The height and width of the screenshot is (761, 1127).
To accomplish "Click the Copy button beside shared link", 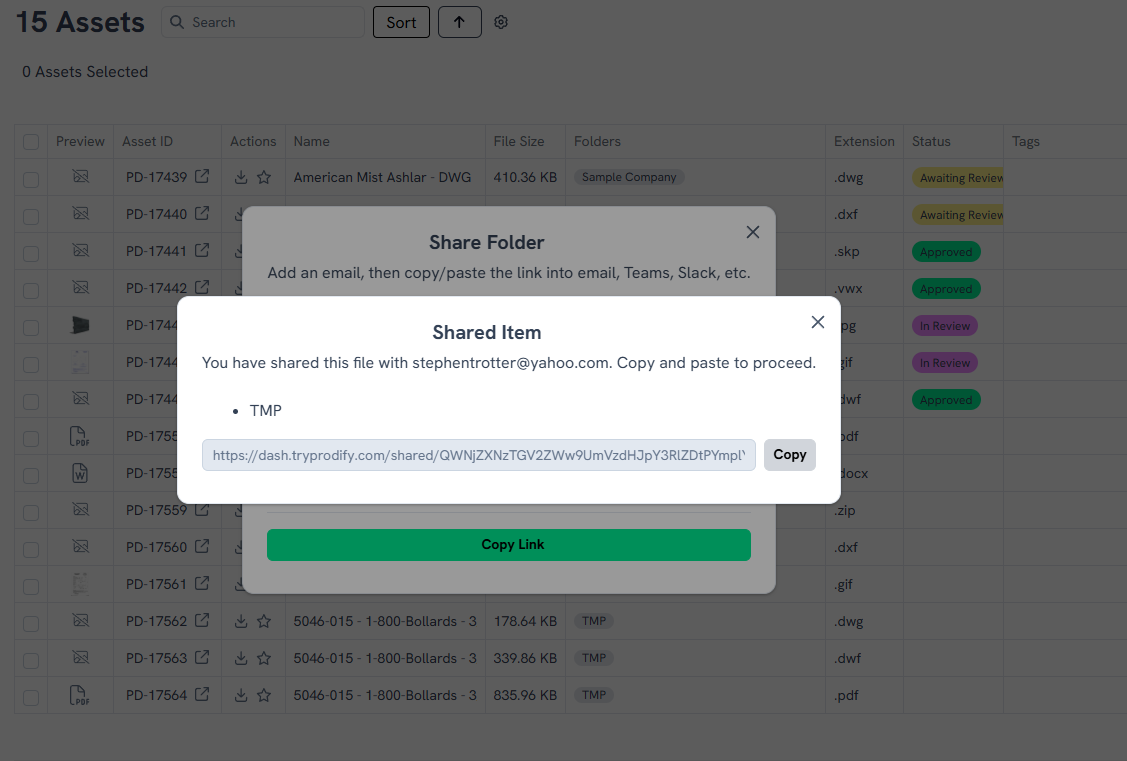I will tap(789, 455).
